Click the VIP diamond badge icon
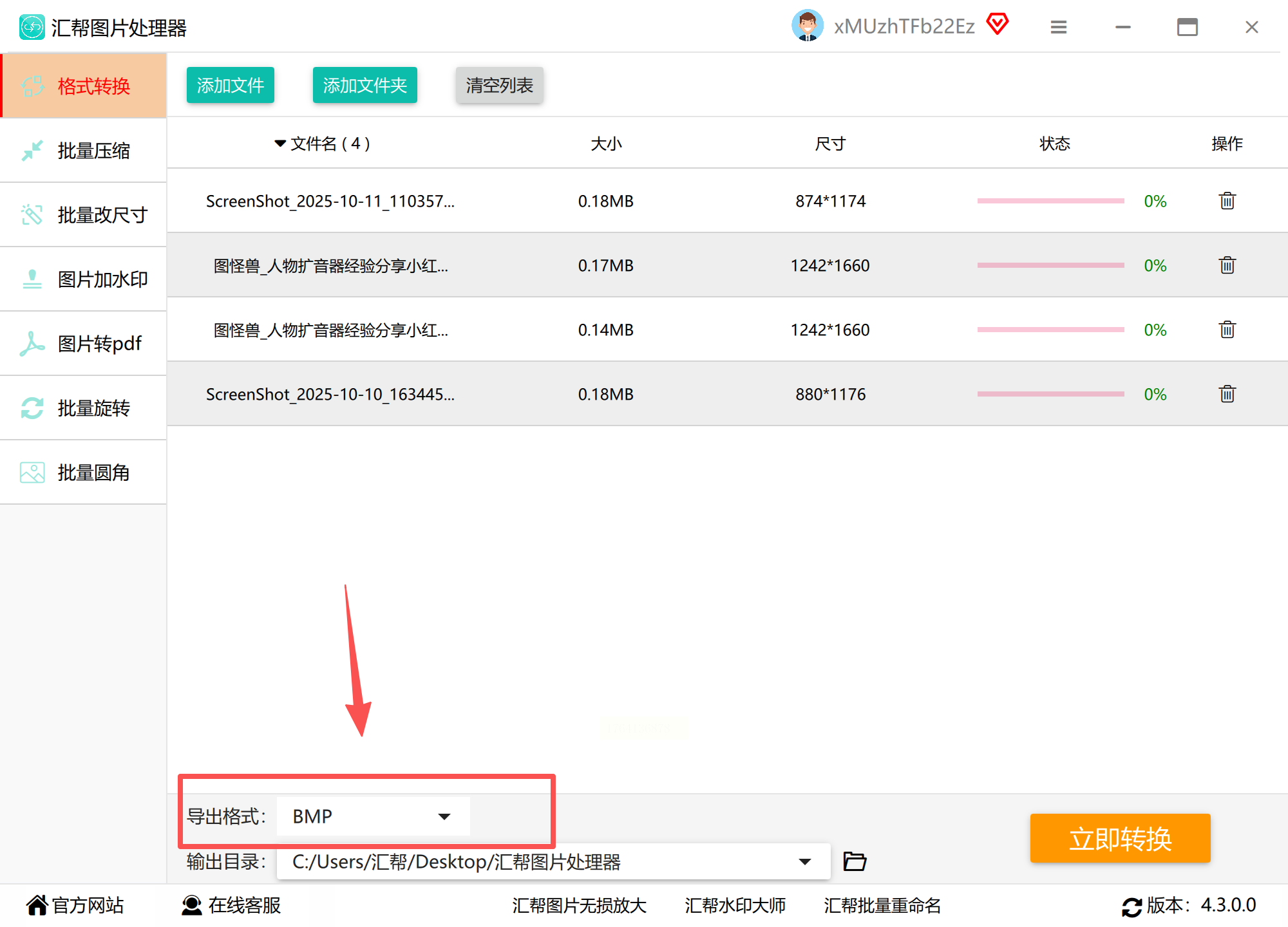Screen dimensions: 1288x927 coord(998,24)
